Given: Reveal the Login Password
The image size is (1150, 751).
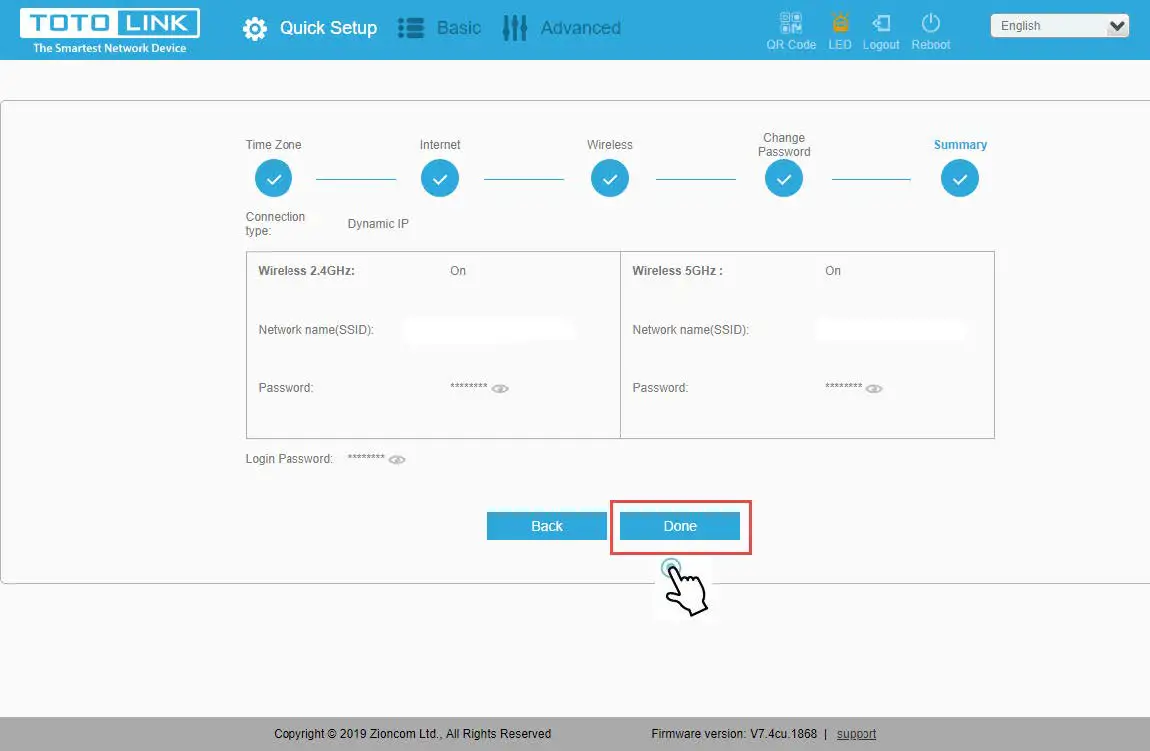Looking at the screenshot, I should click(397, 460).
